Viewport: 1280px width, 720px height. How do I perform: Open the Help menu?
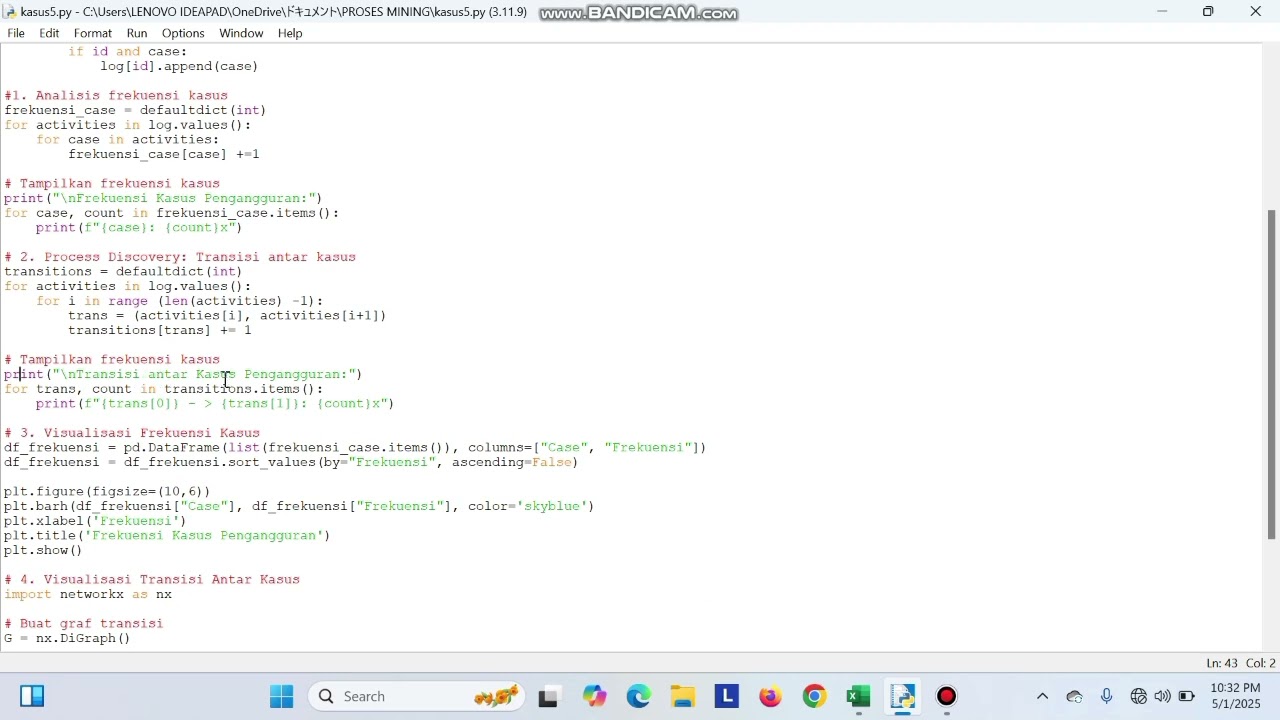[x=290, y=33]
